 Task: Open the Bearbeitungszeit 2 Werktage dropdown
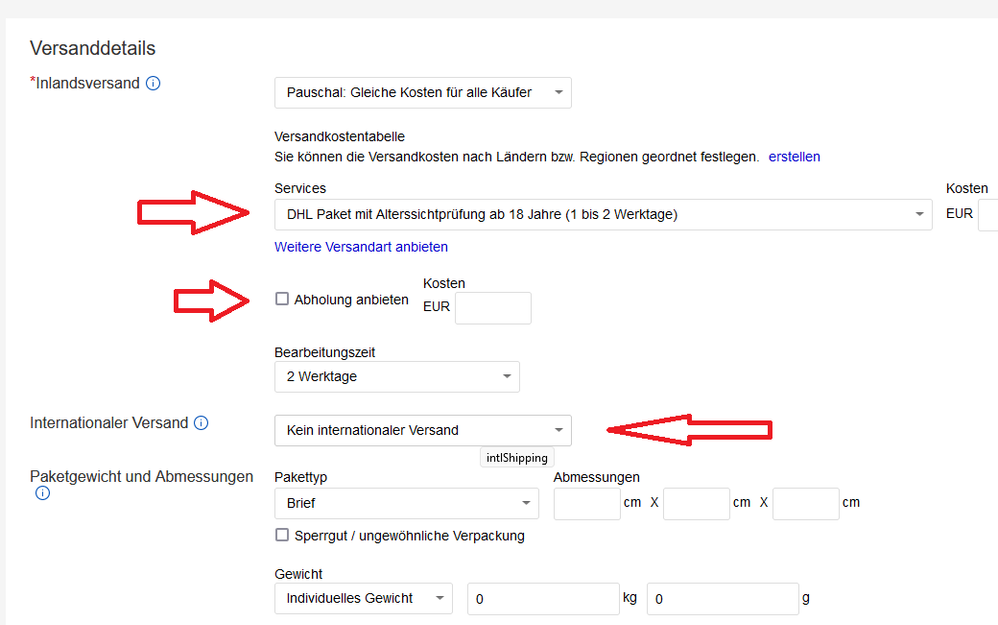[396, 377]
